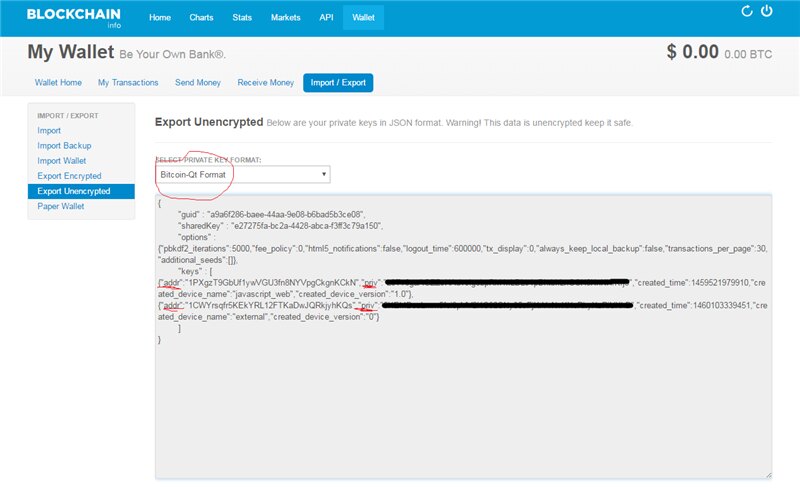Image resolution: width=800 pixels, height=488 pixels.
Task: Open Paper Wallet in the sidebar
Action: 61,206
